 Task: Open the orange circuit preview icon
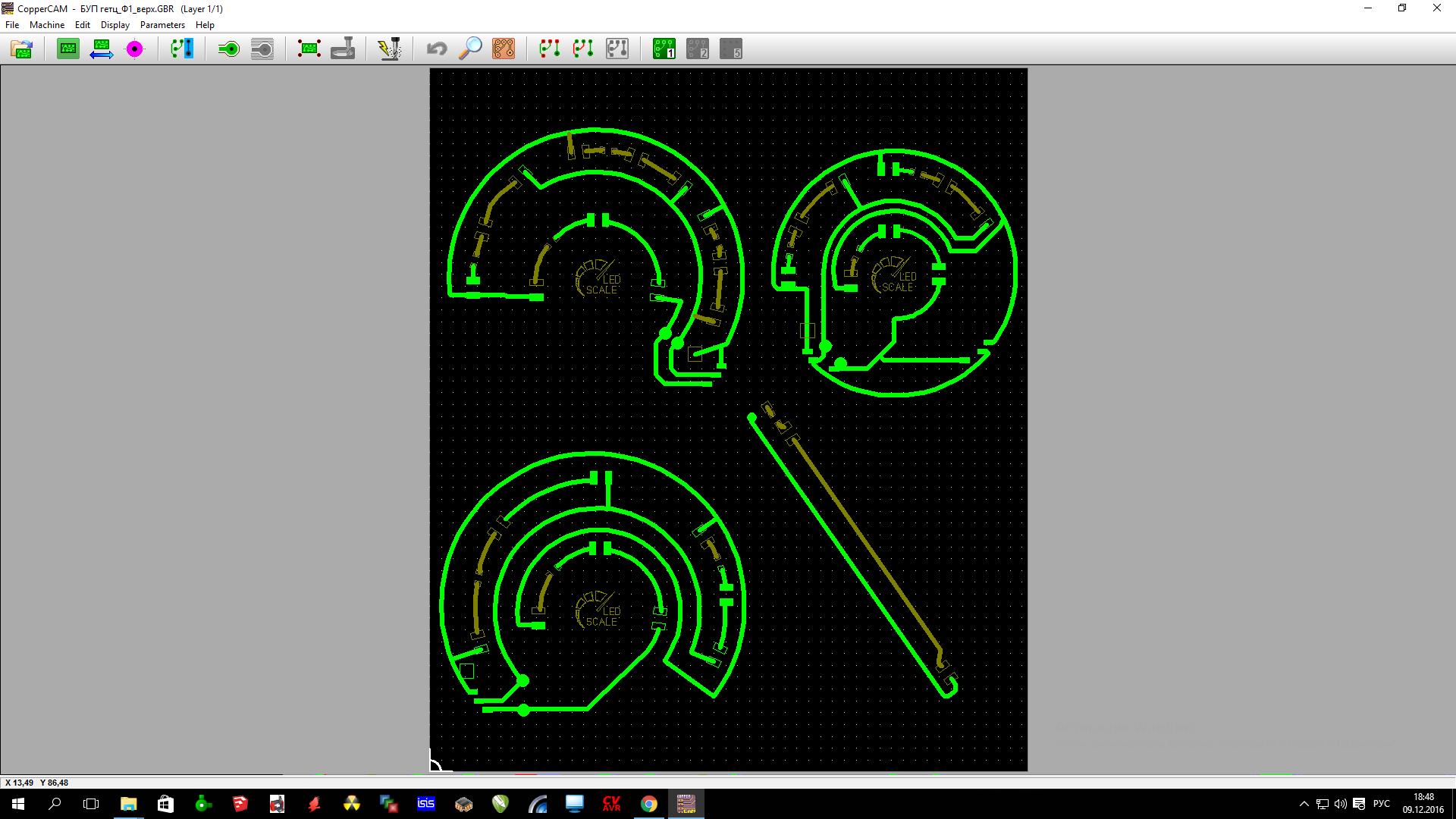504,49
